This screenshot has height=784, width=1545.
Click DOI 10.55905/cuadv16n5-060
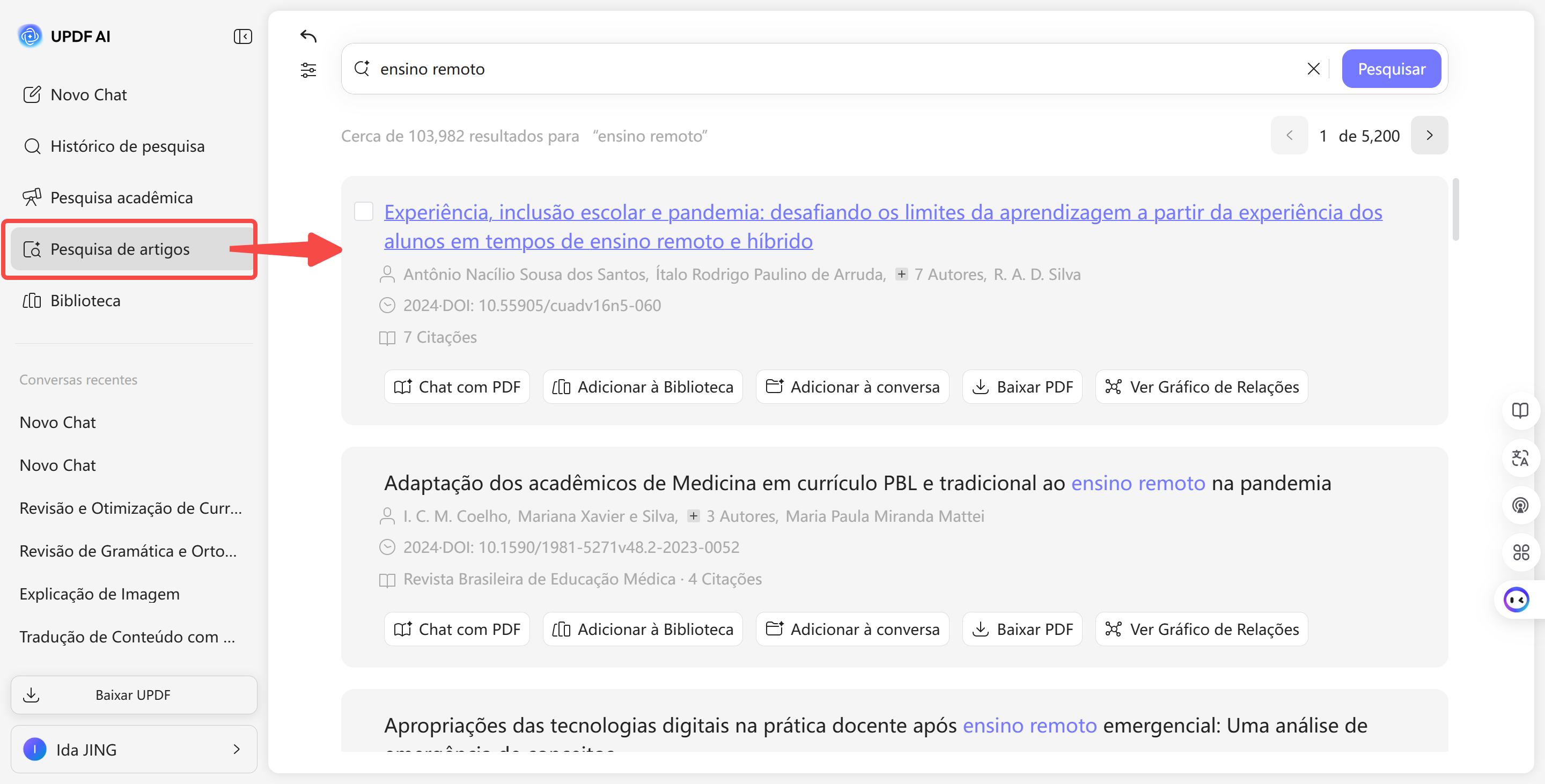coord(570,306)
